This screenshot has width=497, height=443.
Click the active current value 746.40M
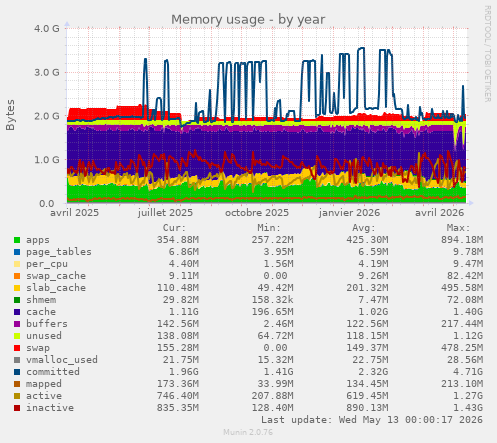coord(178,396)
